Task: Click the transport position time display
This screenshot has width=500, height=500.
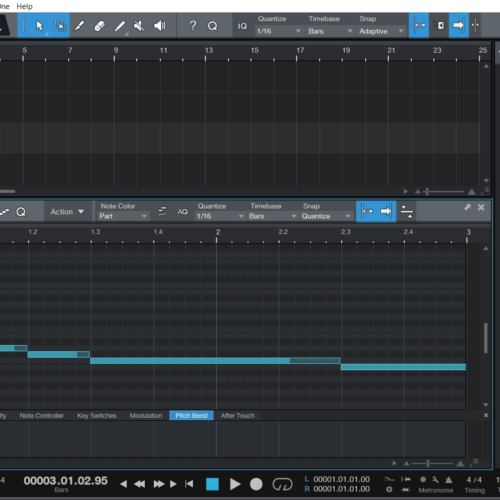Action: (x=66, y=481)
